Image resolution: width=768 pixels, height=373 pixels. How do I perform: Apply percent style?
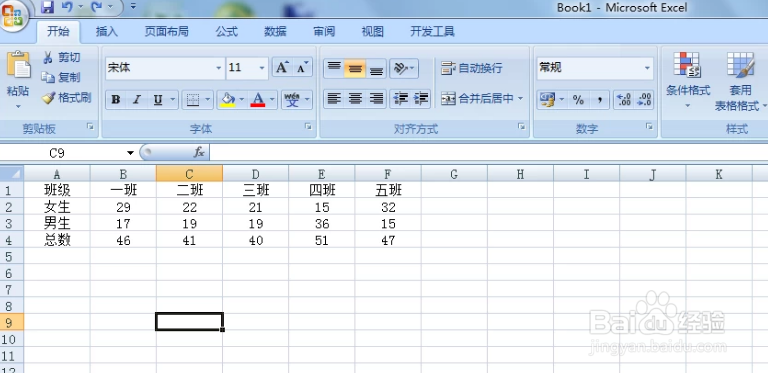tap(578, 100)
